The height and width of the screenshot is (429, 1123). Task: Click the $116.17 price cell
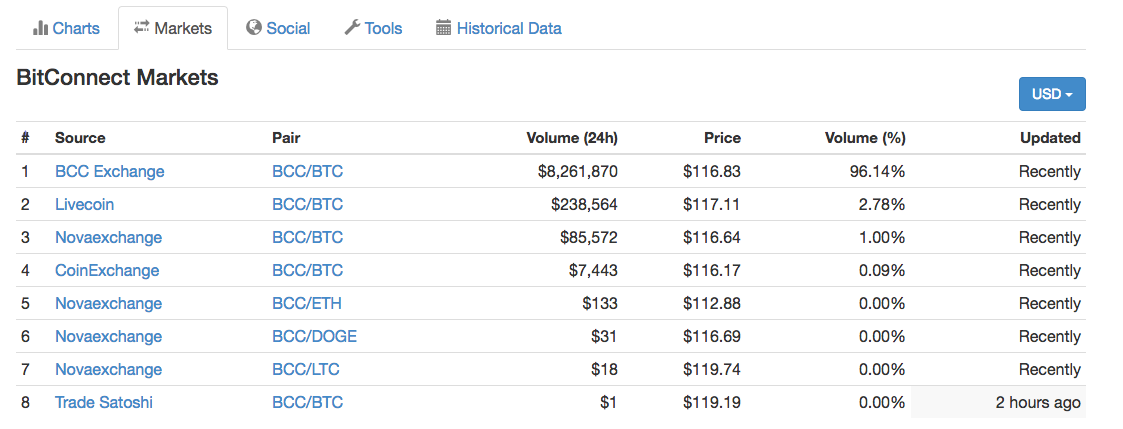[712, 271]
